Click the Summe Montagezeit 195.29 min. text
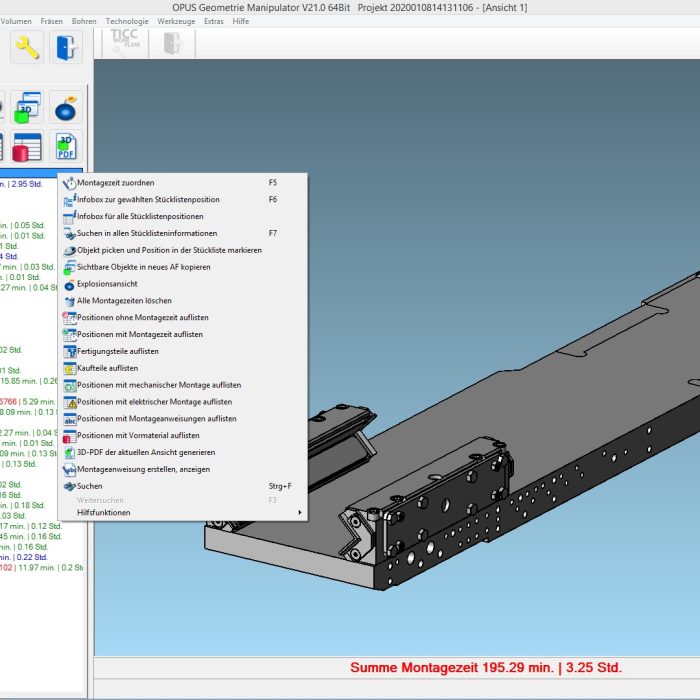700x700 pixels. click(x=486, y=667)
